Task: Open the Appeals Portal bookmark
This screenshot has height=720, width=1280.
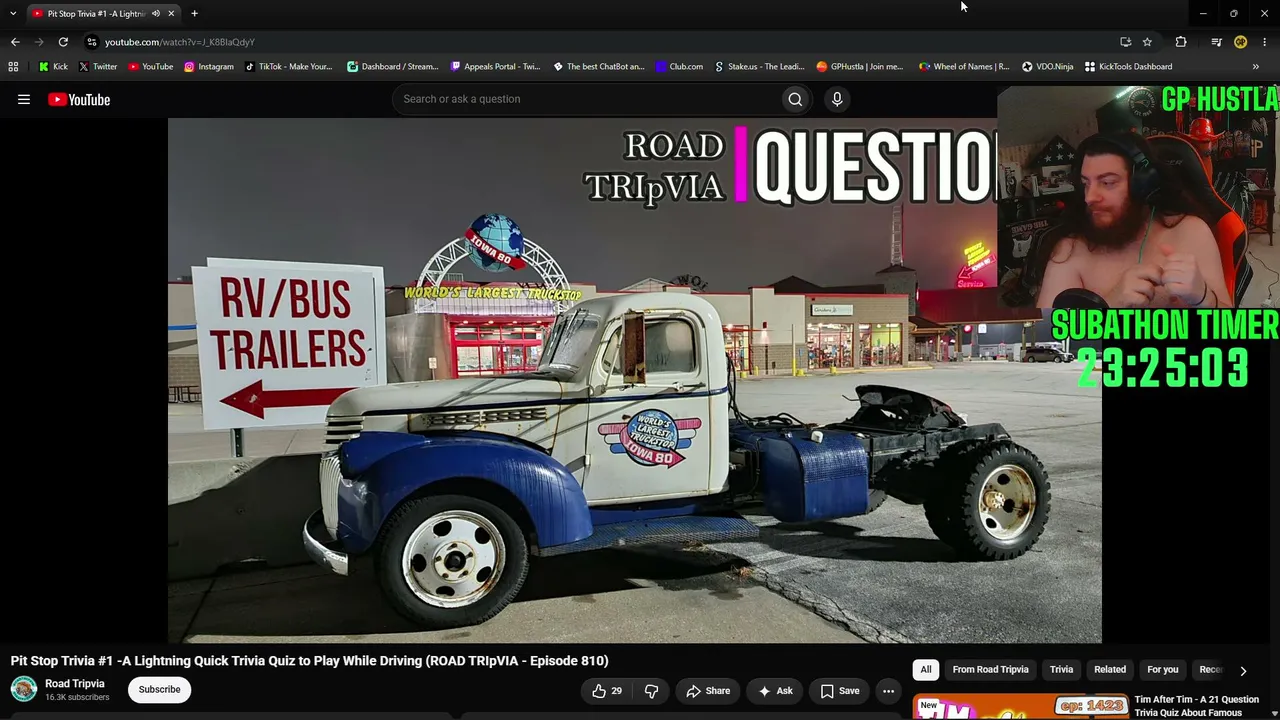Action: coord(495,67)
